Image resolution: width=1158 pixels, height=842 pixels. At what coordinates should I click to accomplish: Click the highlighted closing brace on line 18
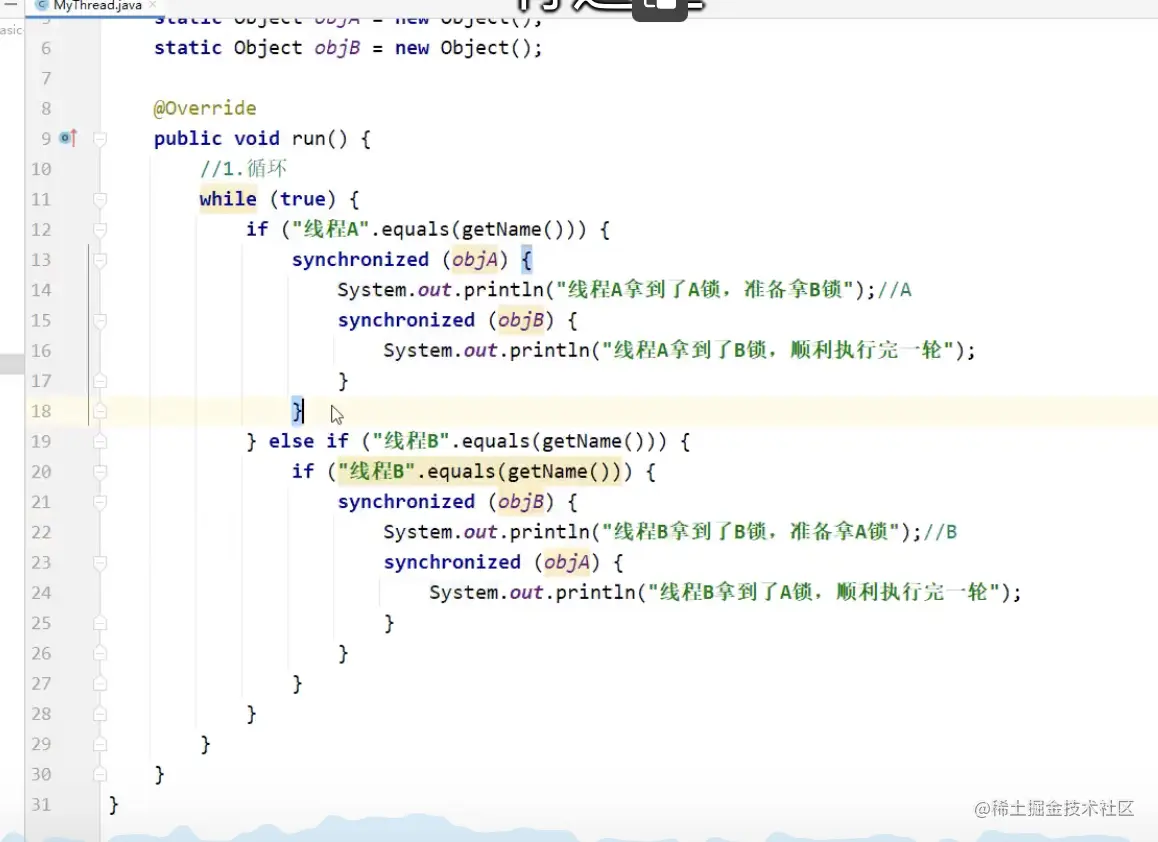tap(297, 411)
